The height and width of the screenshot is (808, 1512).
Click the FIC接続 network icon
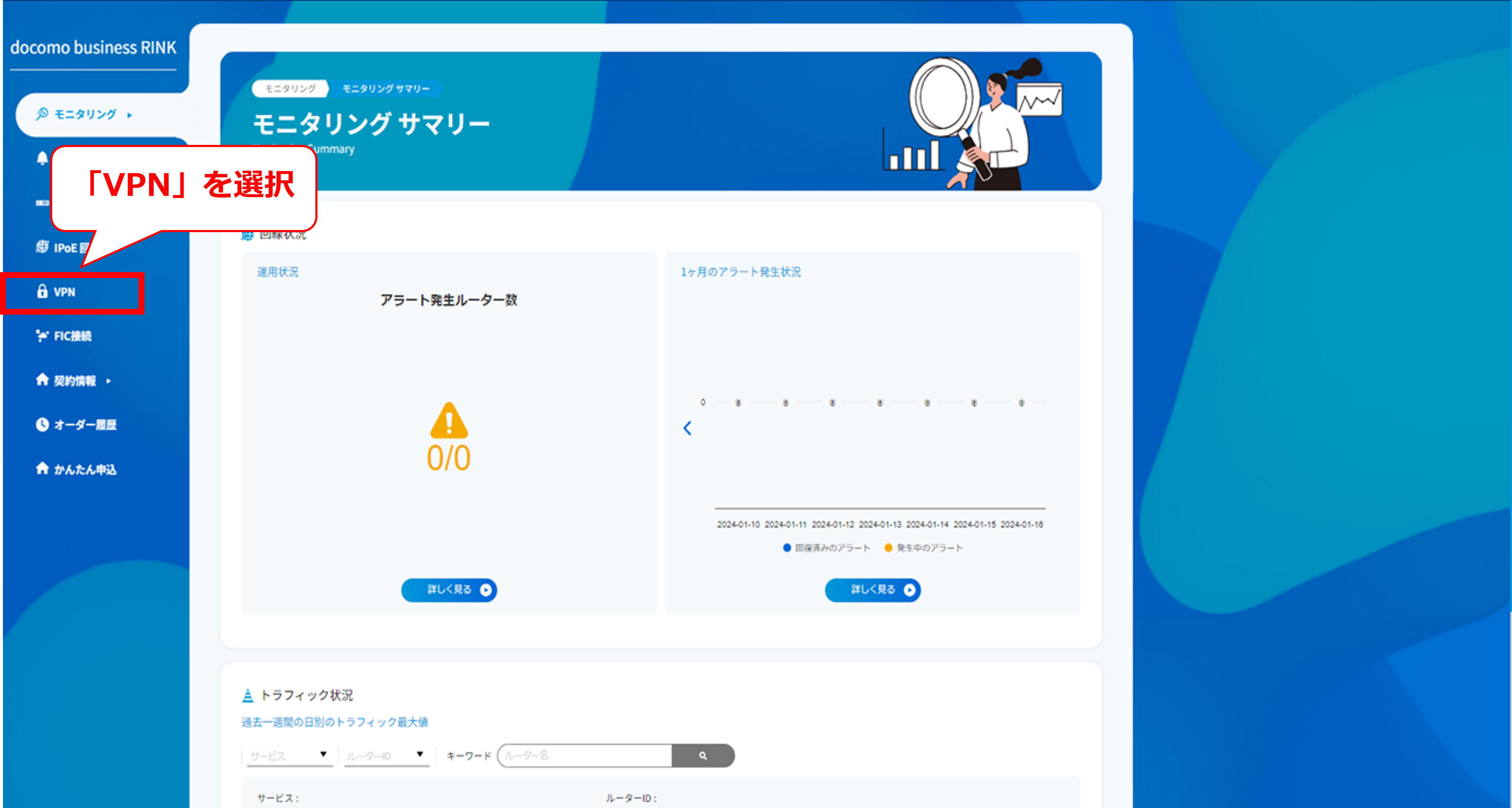click(42, 335)
